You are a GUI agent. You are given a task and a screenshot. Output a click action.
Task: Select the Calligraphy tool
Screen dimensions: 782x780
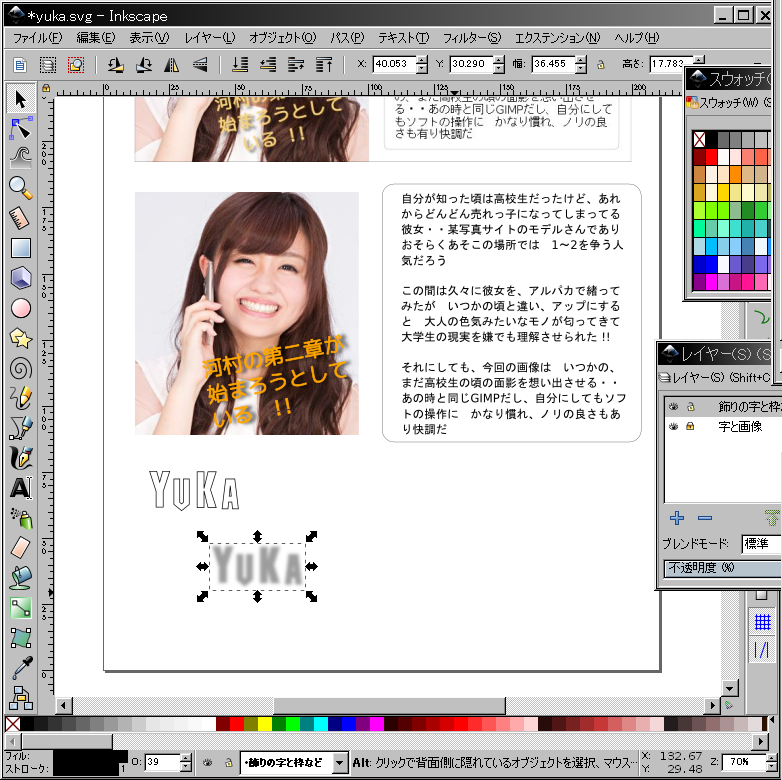pyautogui.click(x=20, y=457)
